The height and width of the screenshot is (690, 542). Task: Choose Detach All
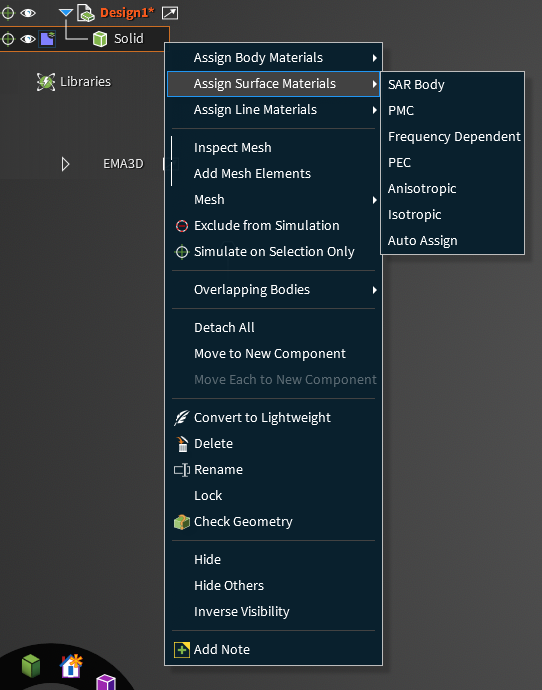tap(273, 327)
